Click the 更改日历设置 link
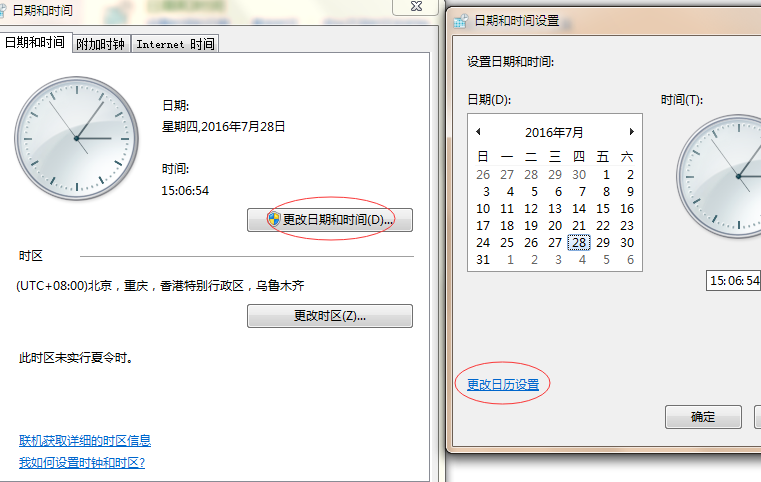 coord(503,384)
